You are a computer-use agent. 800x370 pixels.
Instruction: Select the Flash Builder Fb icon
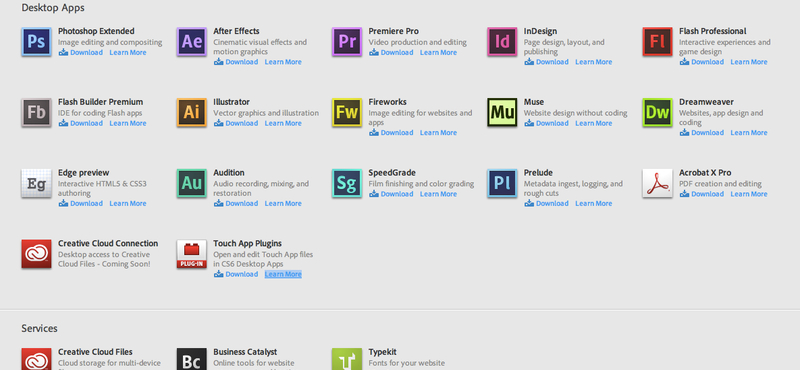[x=36, y=112]
